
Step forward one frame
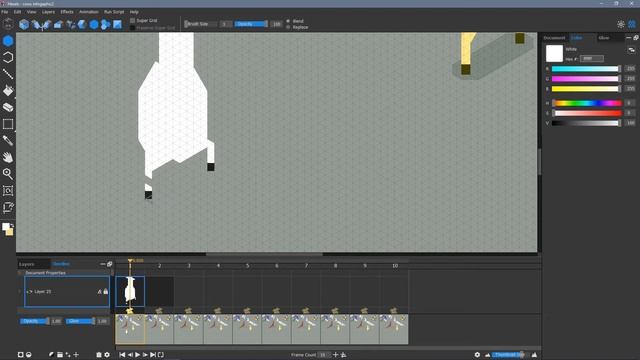(x=145, y=355)
